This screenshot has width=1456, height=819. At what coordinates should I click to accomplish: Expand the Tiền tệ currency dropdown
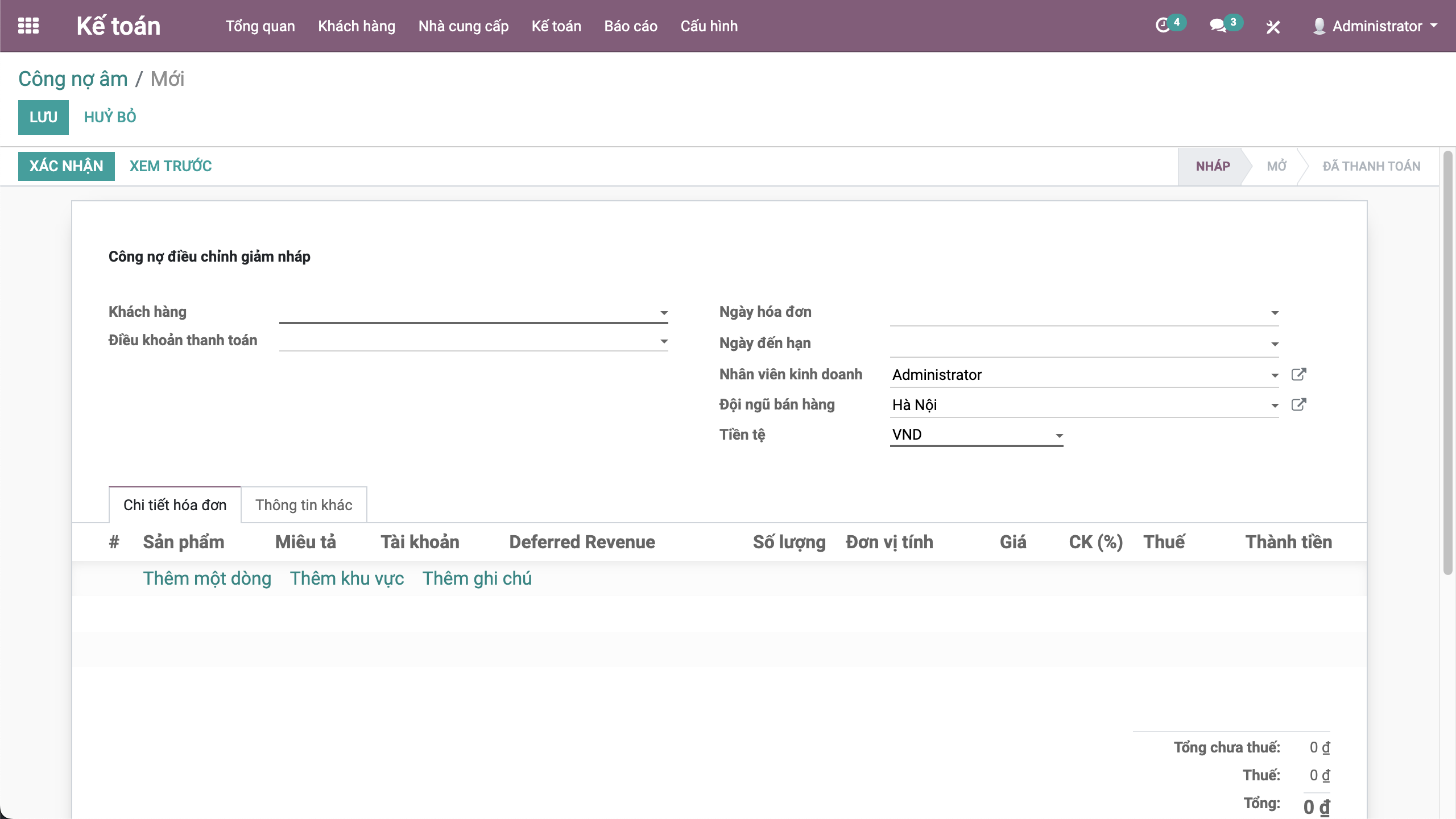point(1059,436)
